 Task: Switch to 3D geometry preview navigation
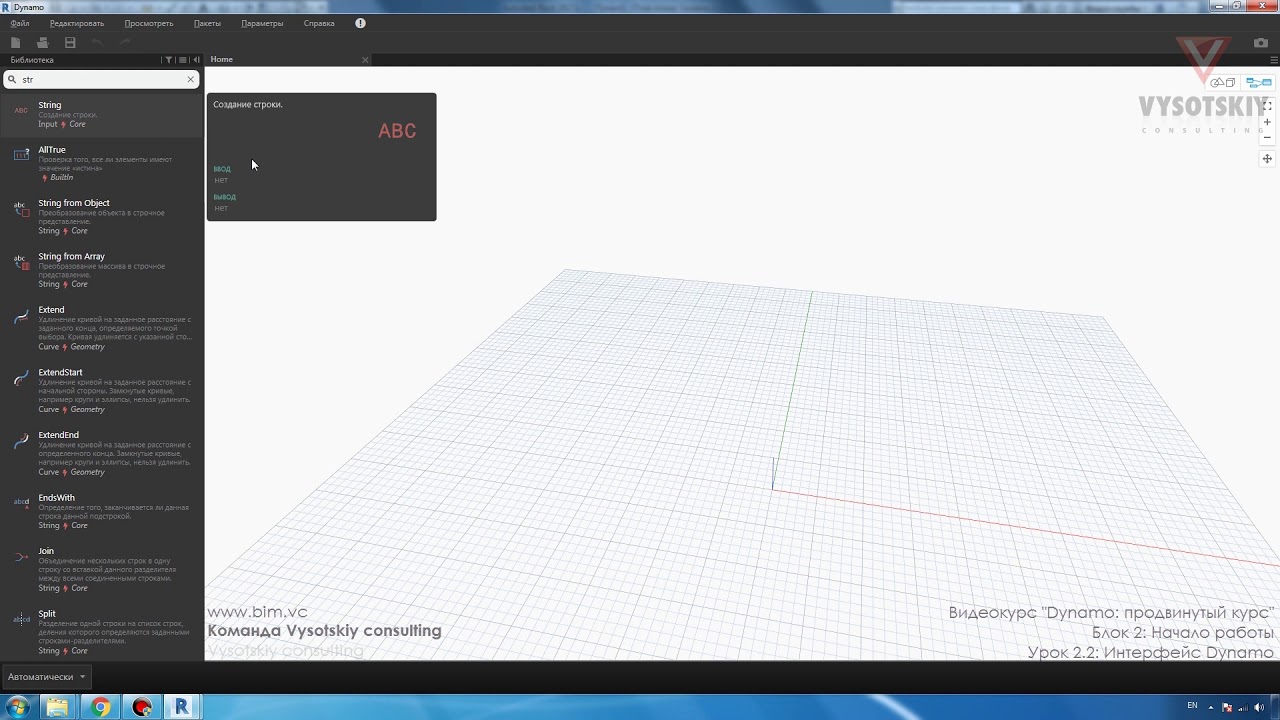coord(1223,82)
